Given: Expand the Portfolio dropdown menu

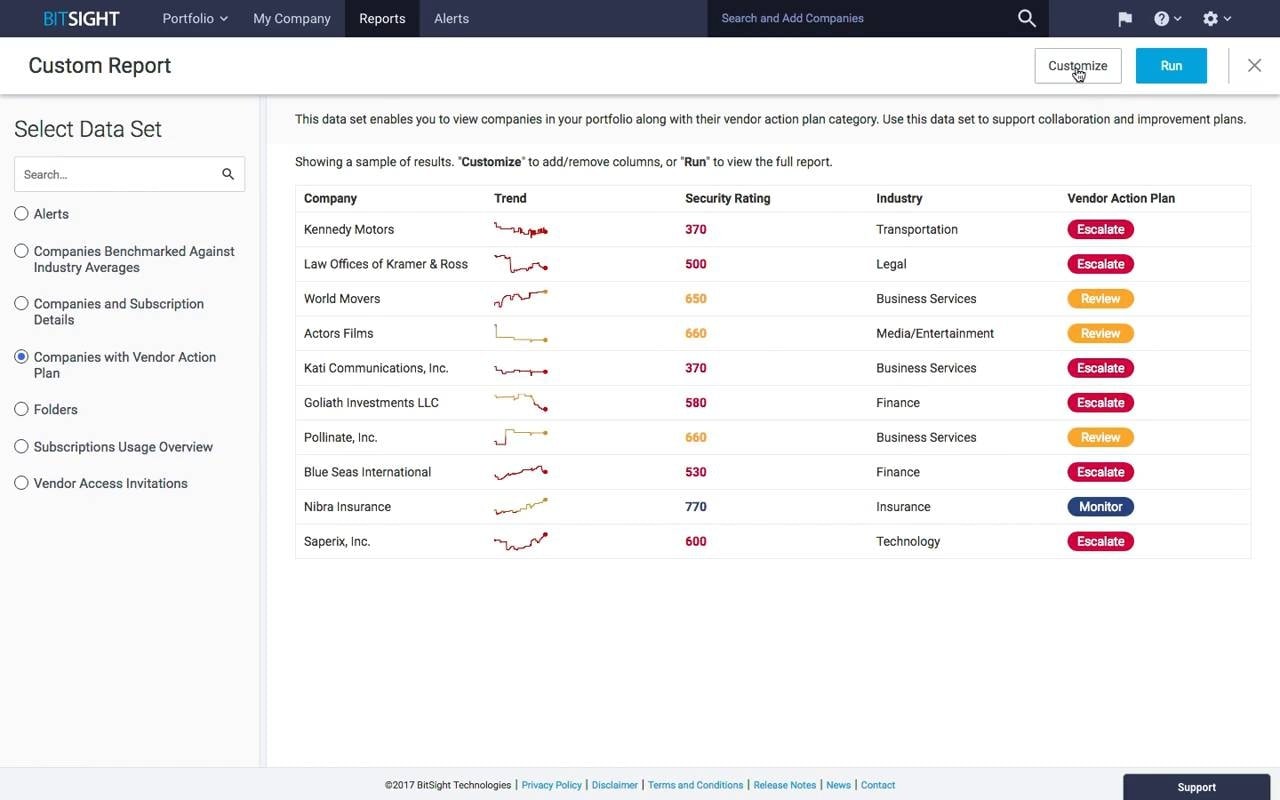Looking at the screenshot, I should click(195, 19).
